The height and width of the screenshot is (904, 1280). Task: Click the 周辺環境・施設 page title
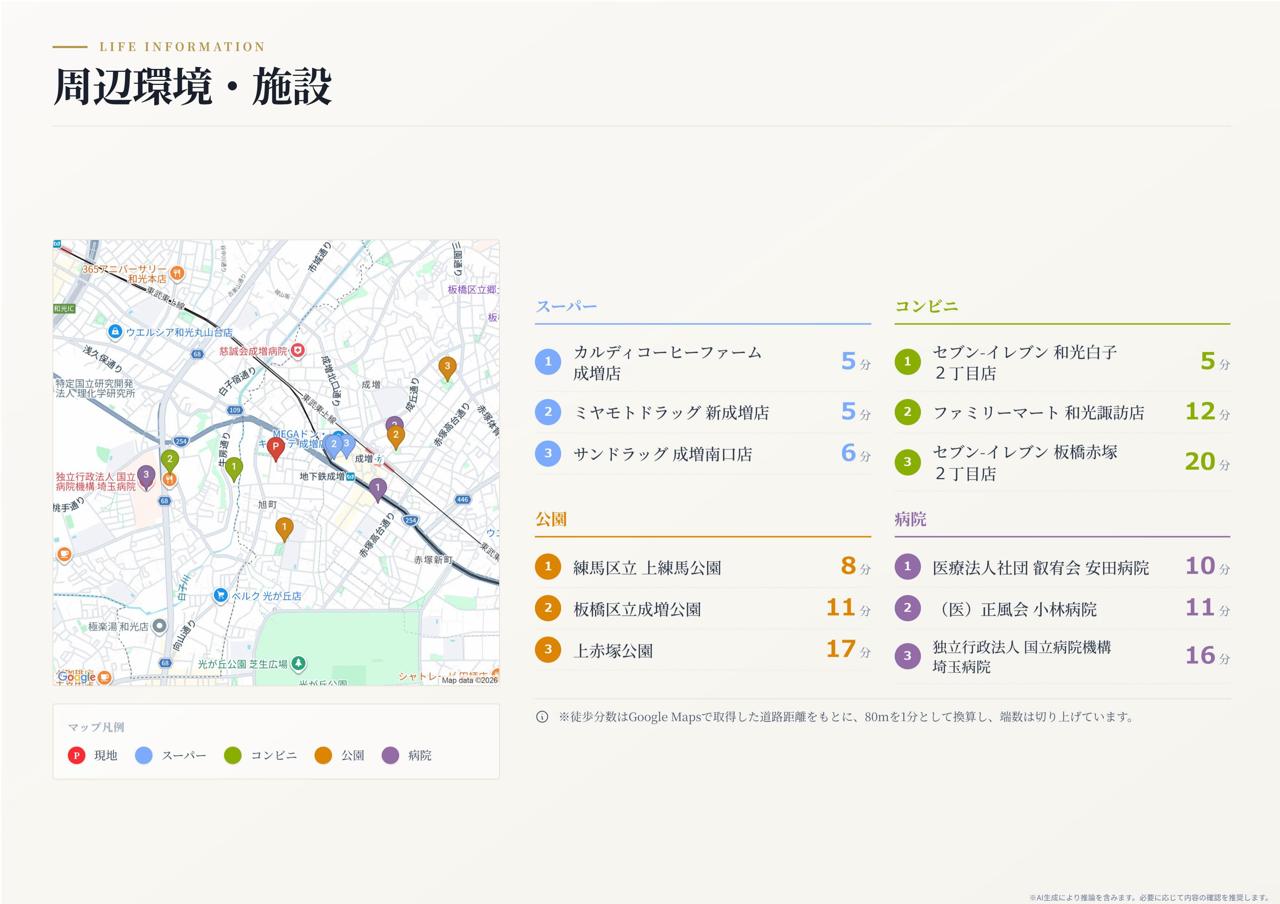(192, 87)
